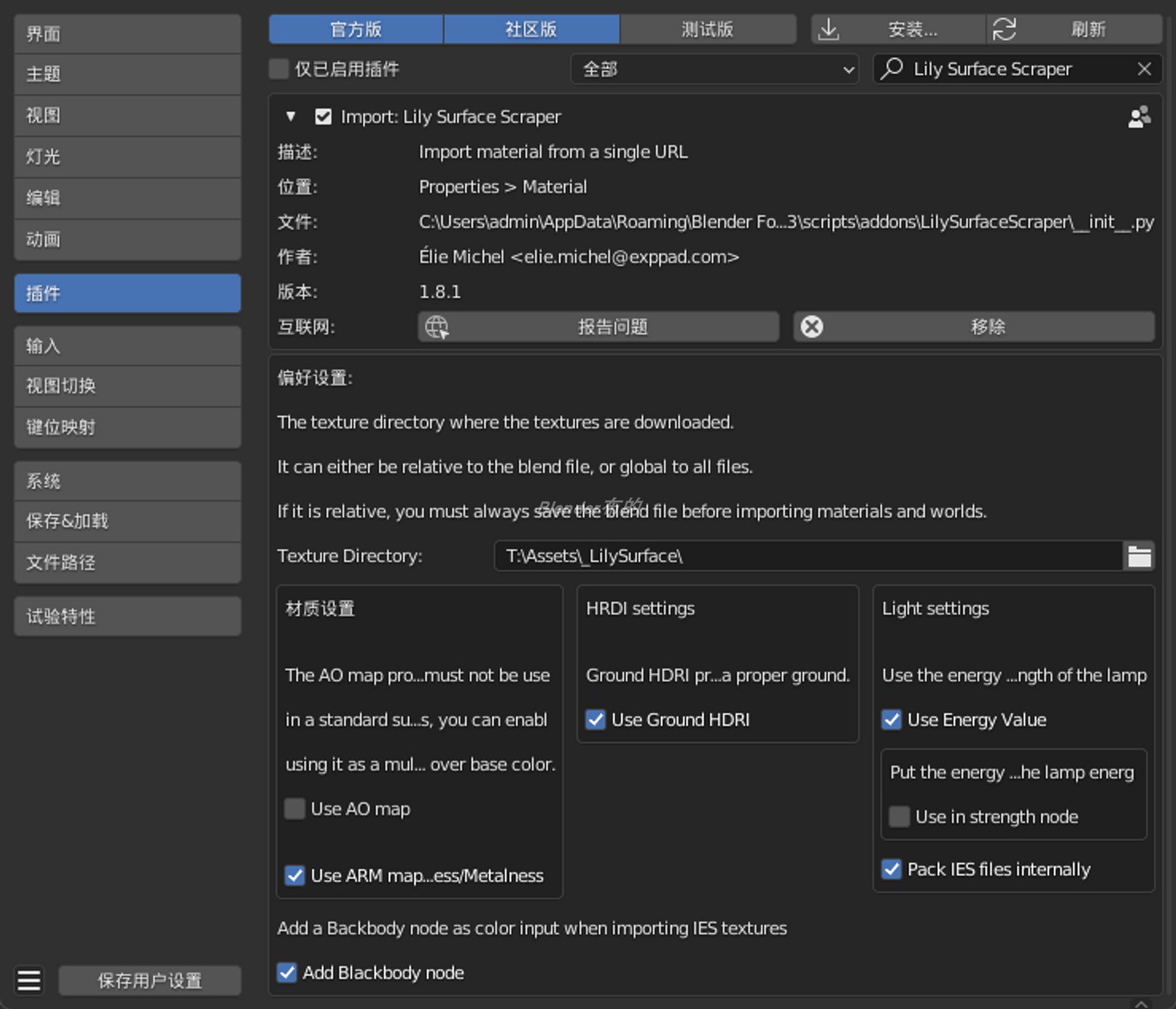Click the install download arrow icon

(829, 29)
